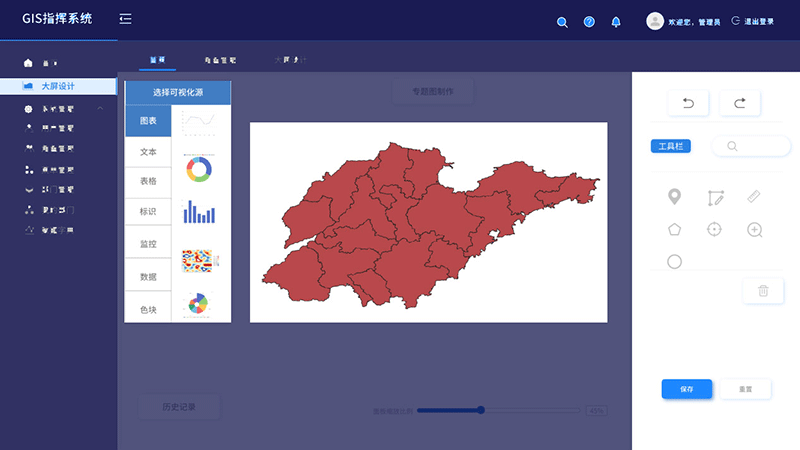Image resolution: width=800 pixels, height=450 pixels.
Task: Switch to the 表格 source category
Action: (x=148, y=181)
